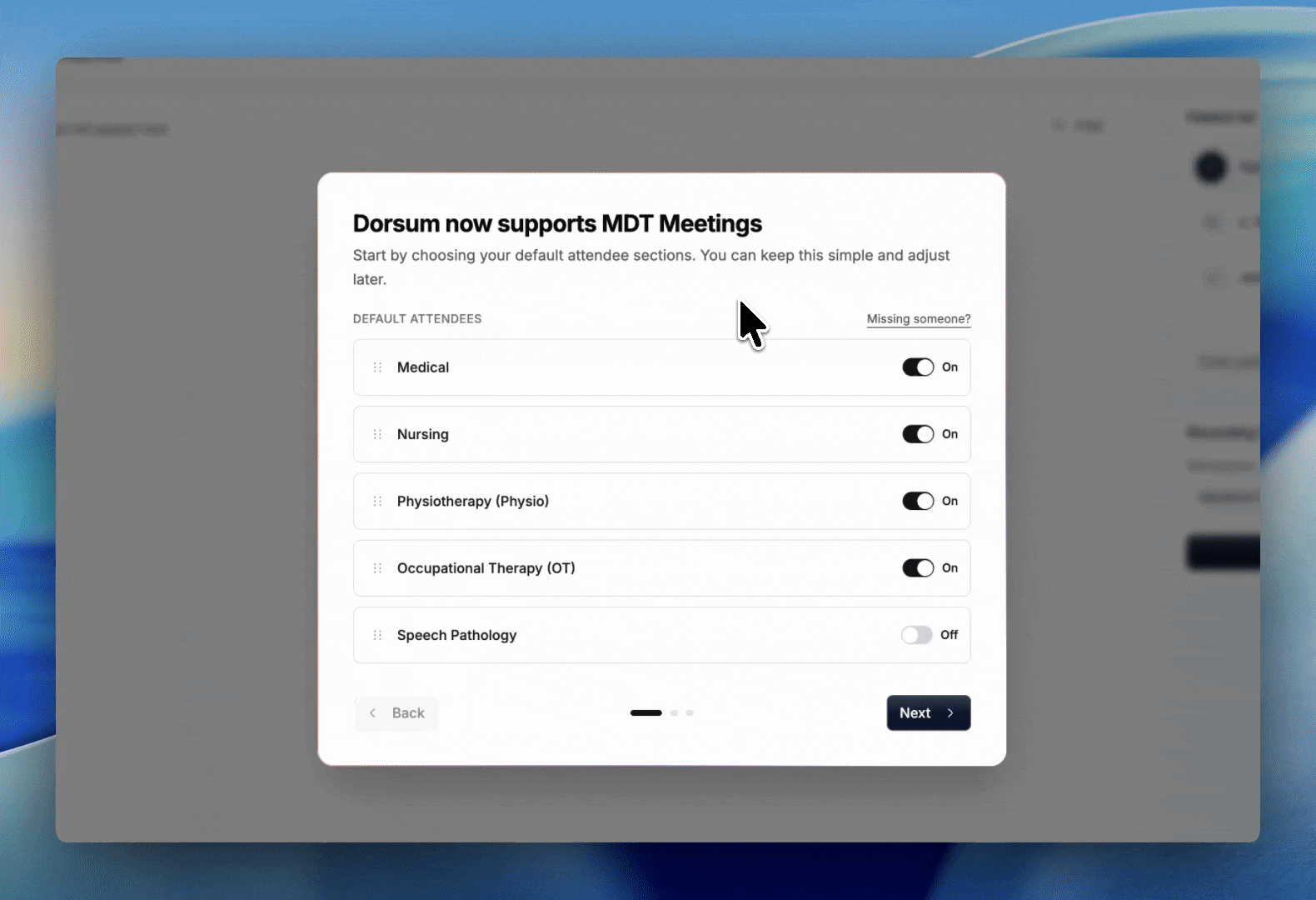The image size is (1316, 900).
Task: Disable the Physiotherapy (Physio) toggle
Action: (918, 501)
